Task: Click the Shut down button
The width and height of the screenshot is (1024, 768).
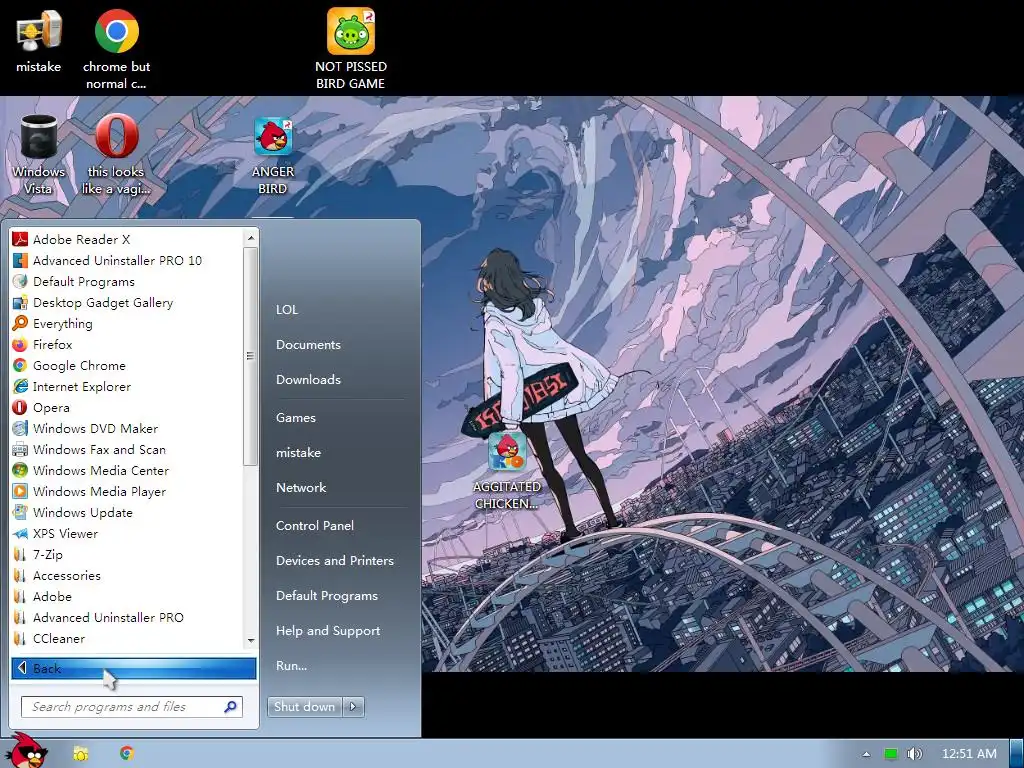Action: pos(305,706)
